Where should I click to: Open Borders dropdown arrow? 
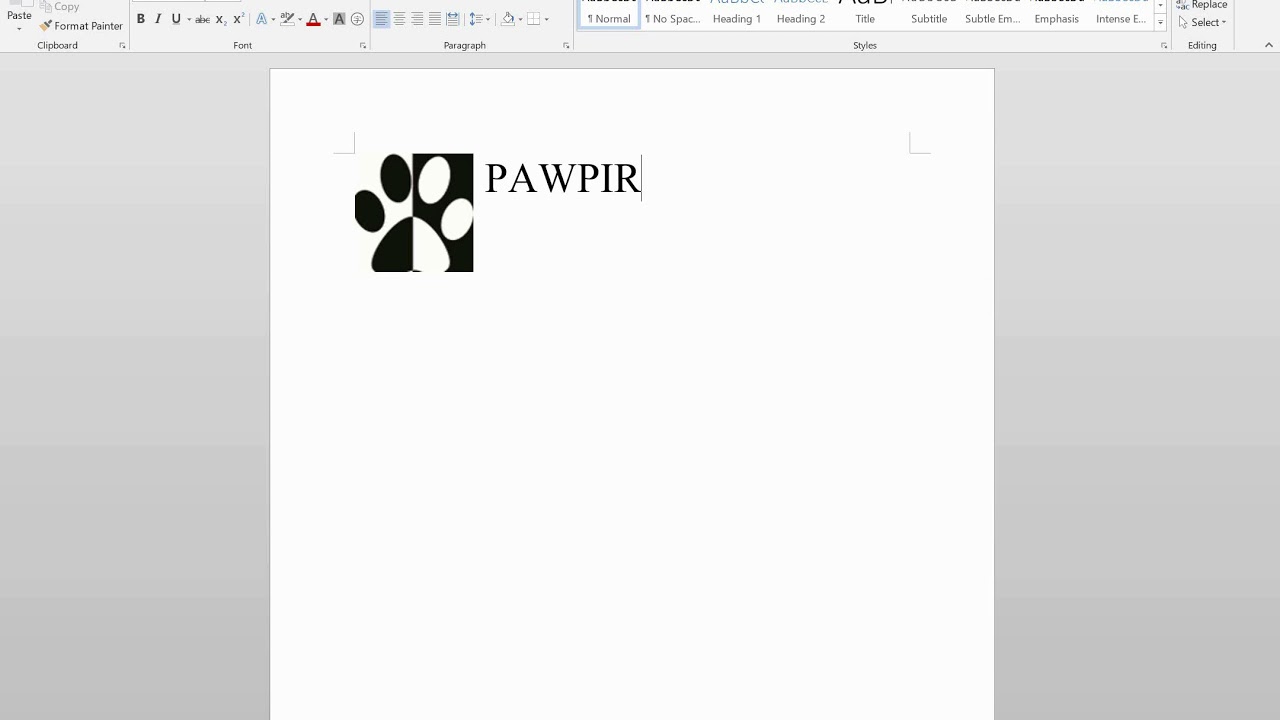(x=546, y=19)
